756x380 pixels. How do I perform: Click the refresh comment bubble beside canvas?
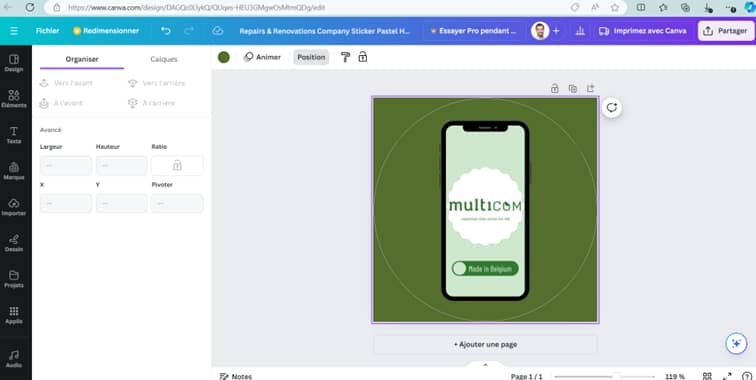click(611, 108)
